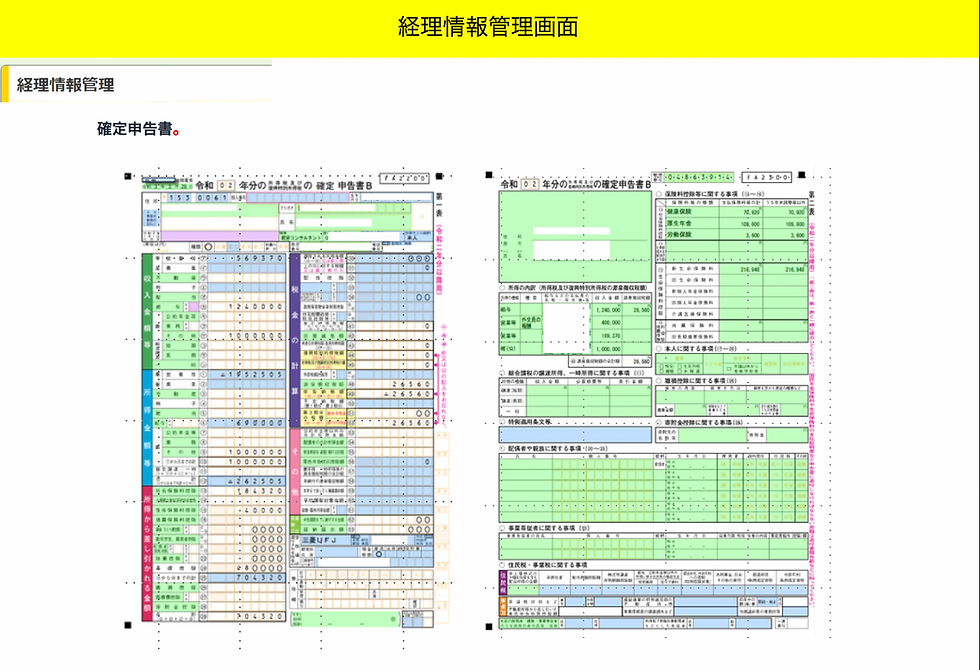The image size is (980, 670).
Task: Click the red 所得から差し引かれる金額 label
Action: point(148,554)
